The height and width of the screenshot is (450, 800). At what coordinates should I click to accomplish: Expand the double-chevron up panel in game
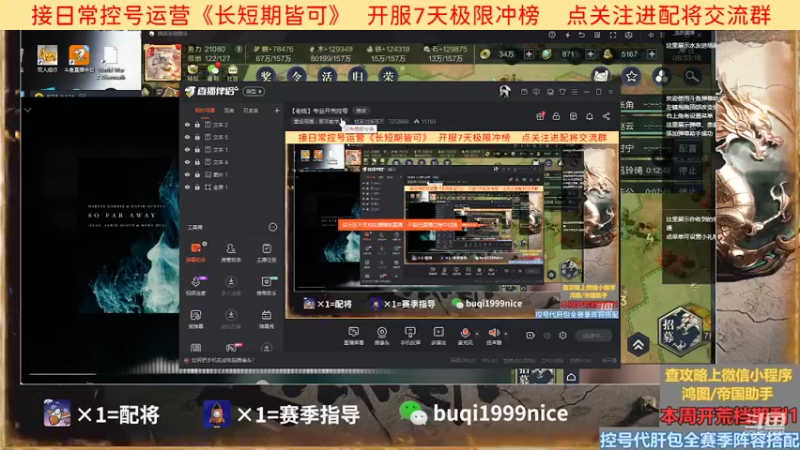tap(638, 345)
